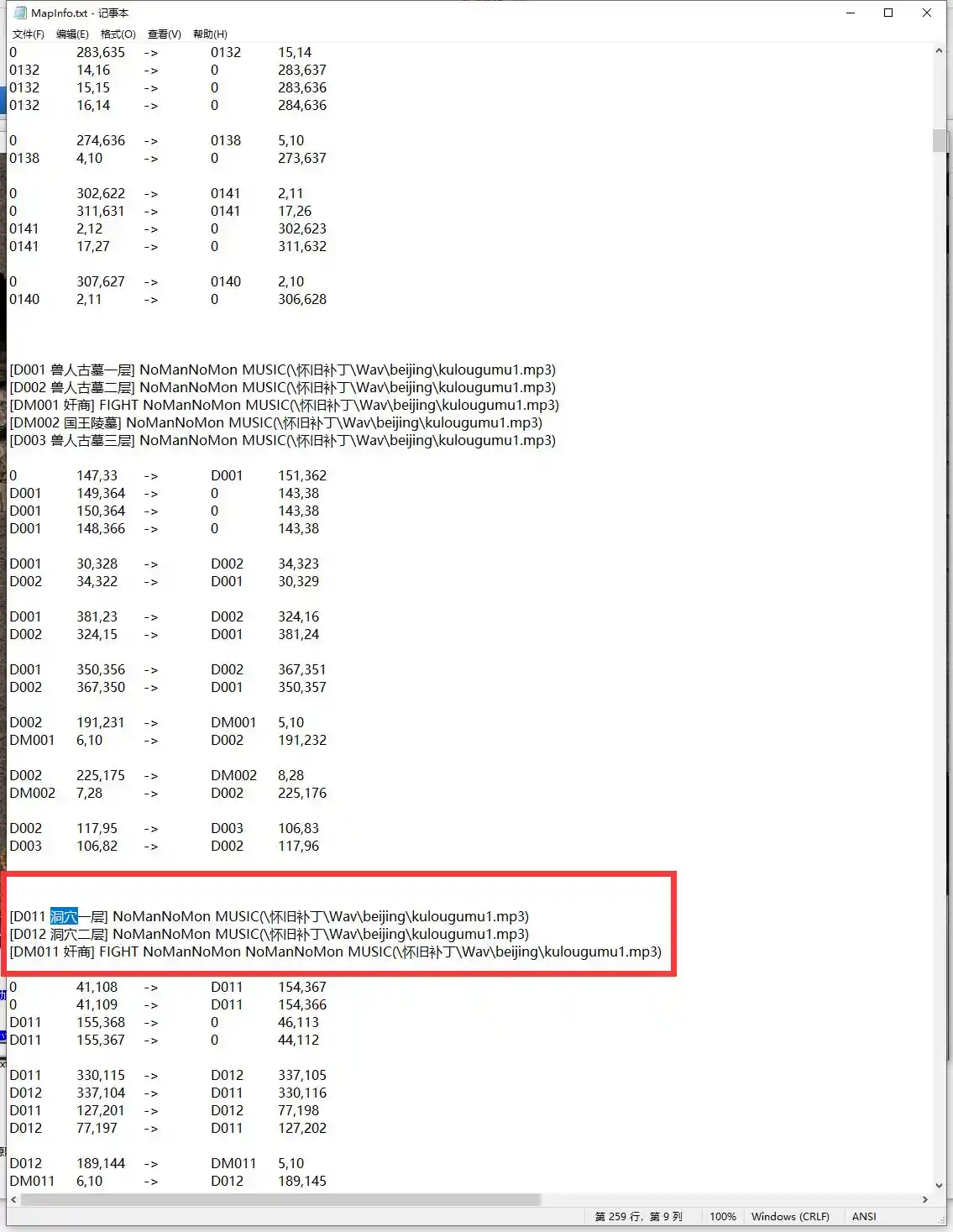Click destination value 306,628
953x1232 pixels.
point(302,299)
